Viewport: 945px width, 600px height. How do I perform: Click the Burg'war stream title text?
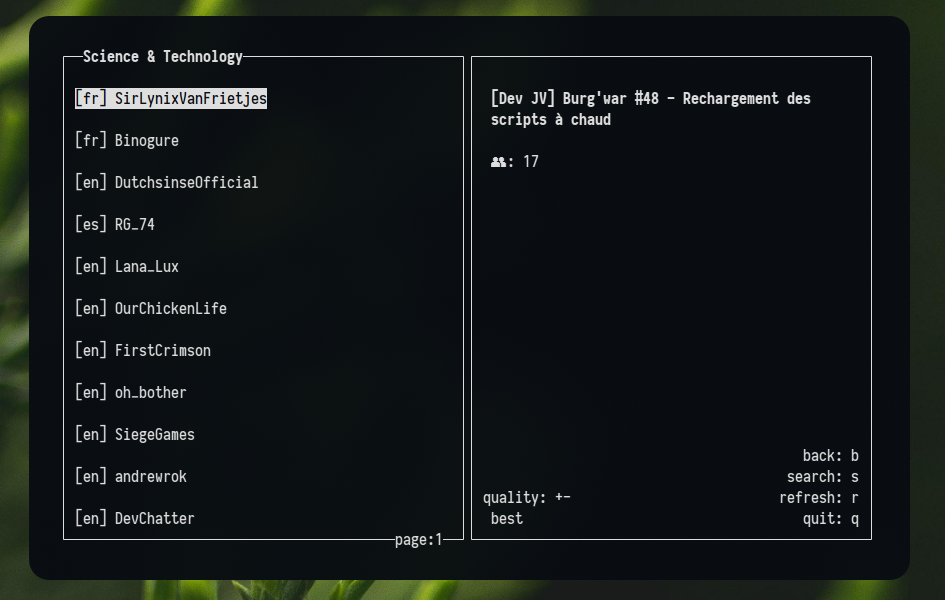point(650,108)
